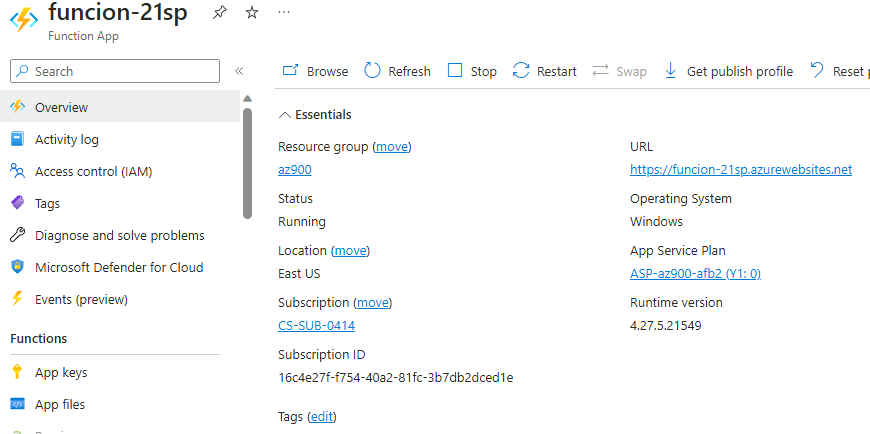Refresh the function app overview
This screenshot has height=434, width=870.
coord(397,71)
